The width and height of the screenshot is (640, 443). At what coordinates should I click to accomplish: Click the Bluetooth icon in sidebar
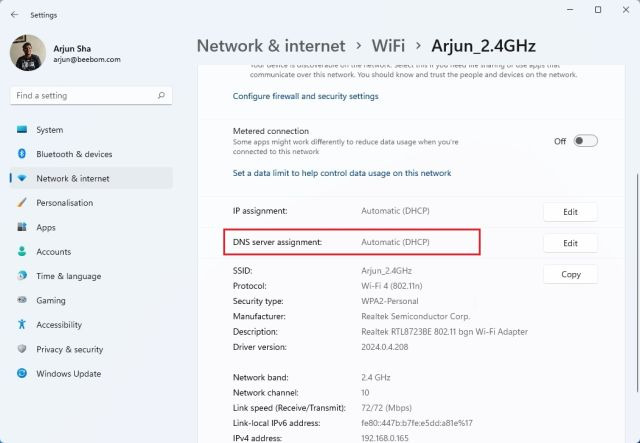(22, 154)
